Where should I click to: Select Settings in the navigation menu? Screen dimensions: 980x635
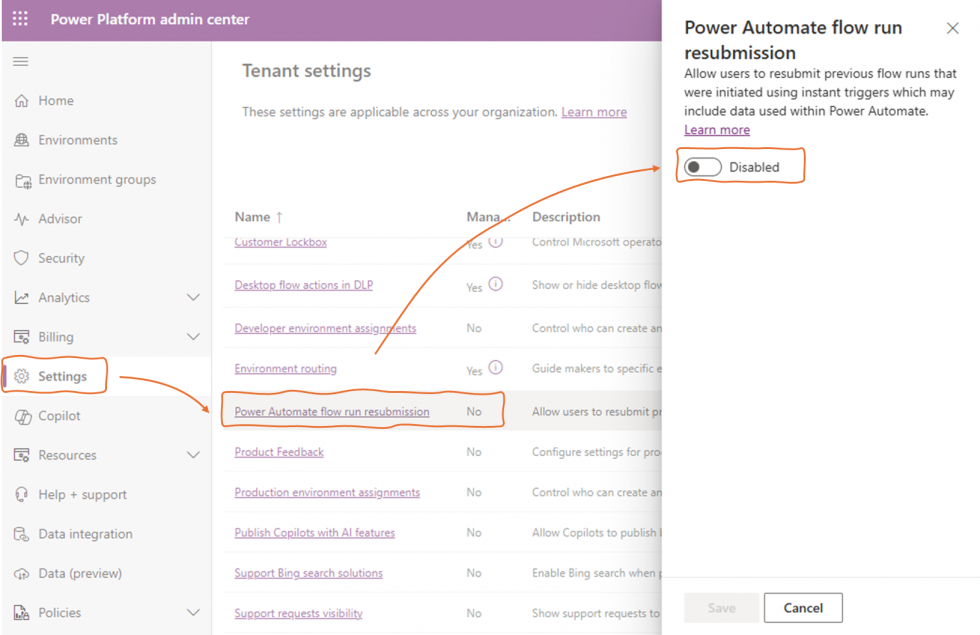63,375
